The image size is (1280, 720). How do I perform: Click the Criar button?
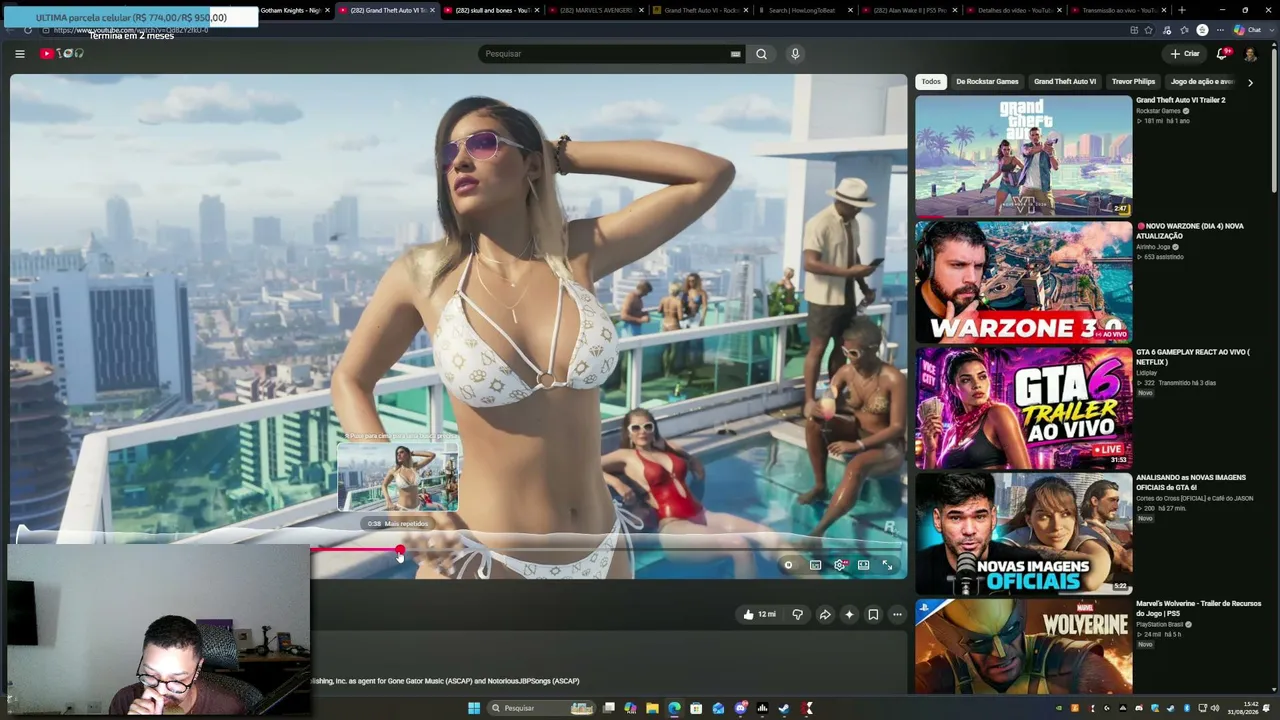[1185, 54]
